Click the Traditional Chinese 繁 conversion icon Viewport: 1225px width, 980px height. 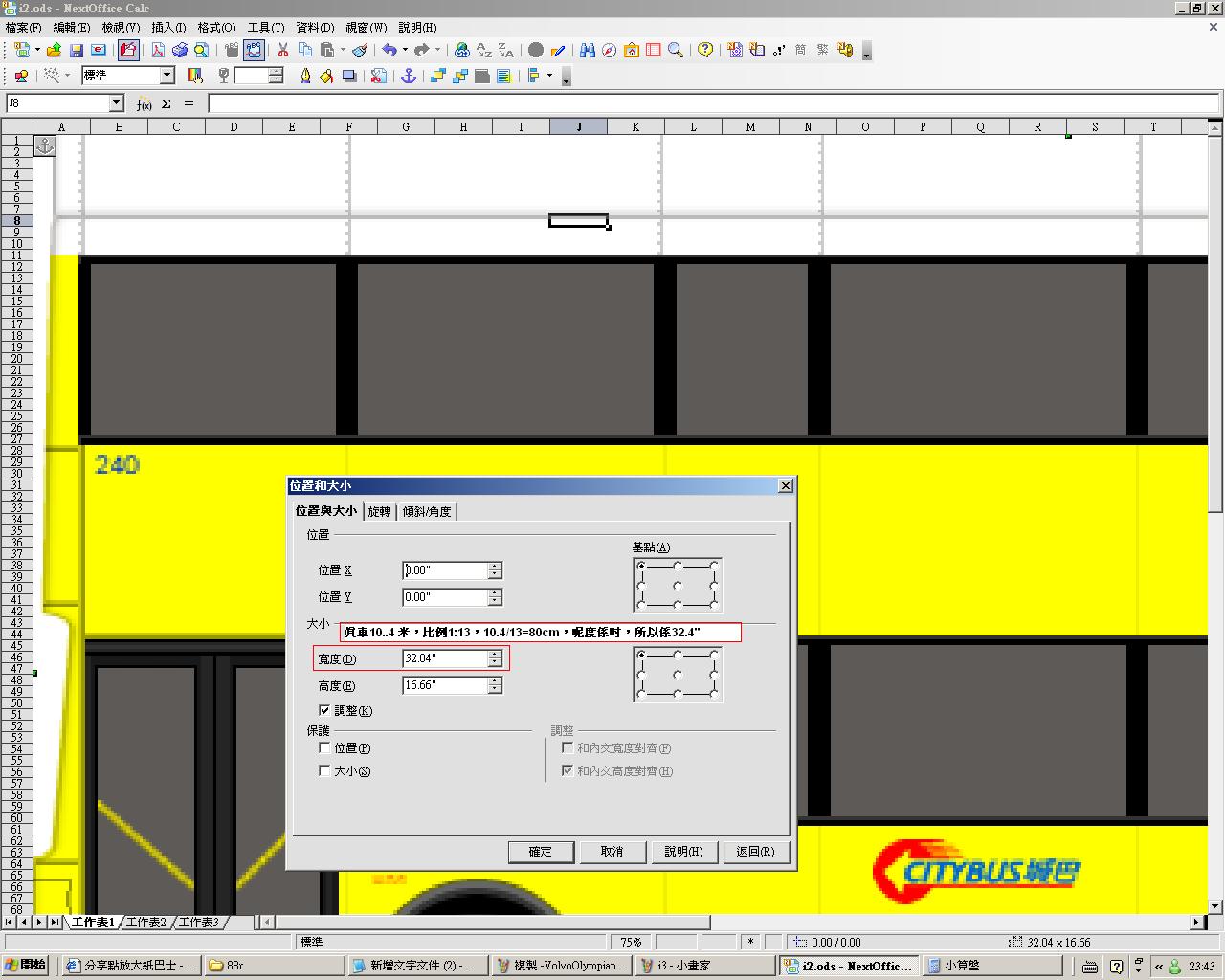(823, 50)
